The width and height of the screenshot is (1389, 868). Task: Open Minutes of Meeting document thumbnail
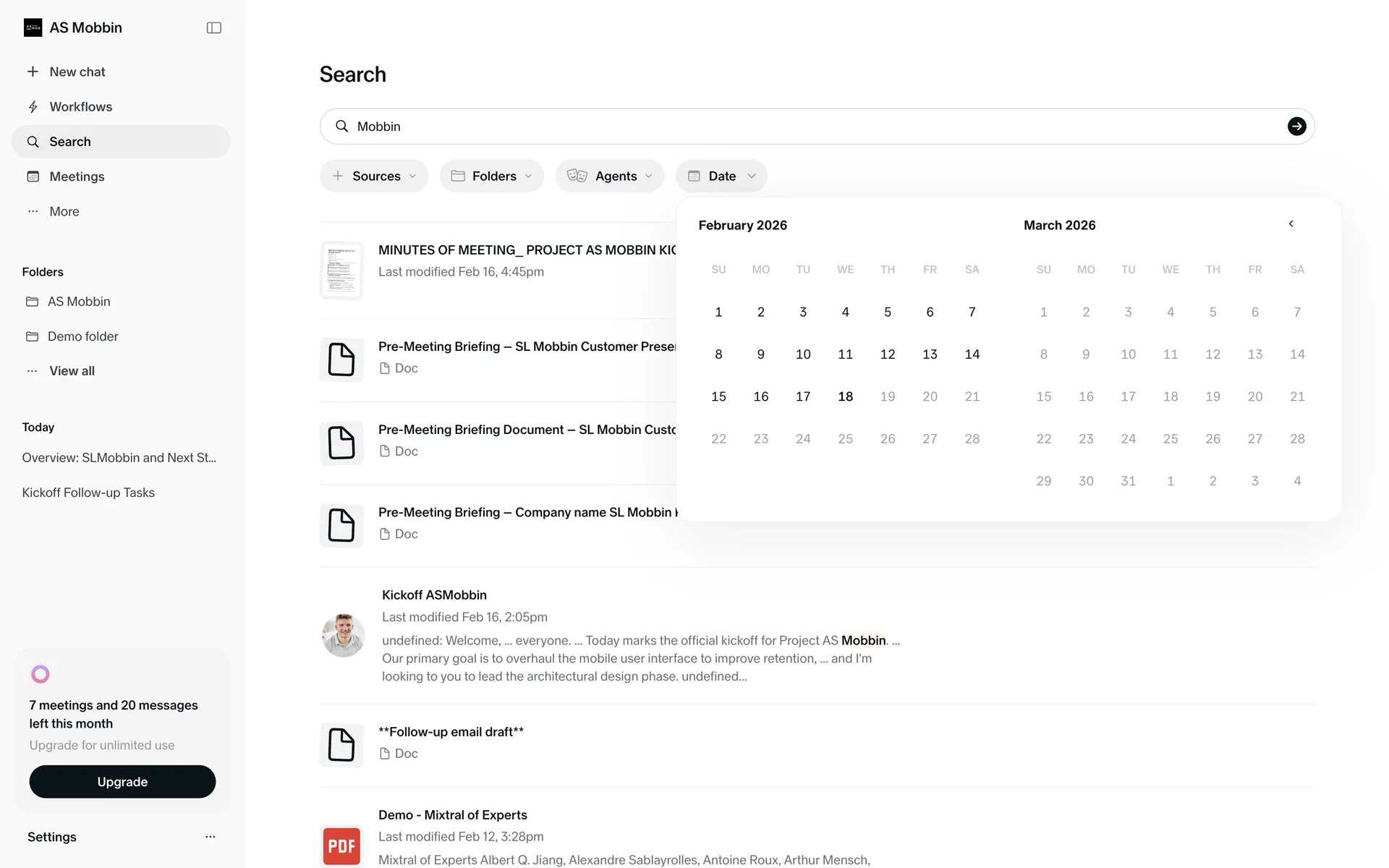tap(341, 270)
